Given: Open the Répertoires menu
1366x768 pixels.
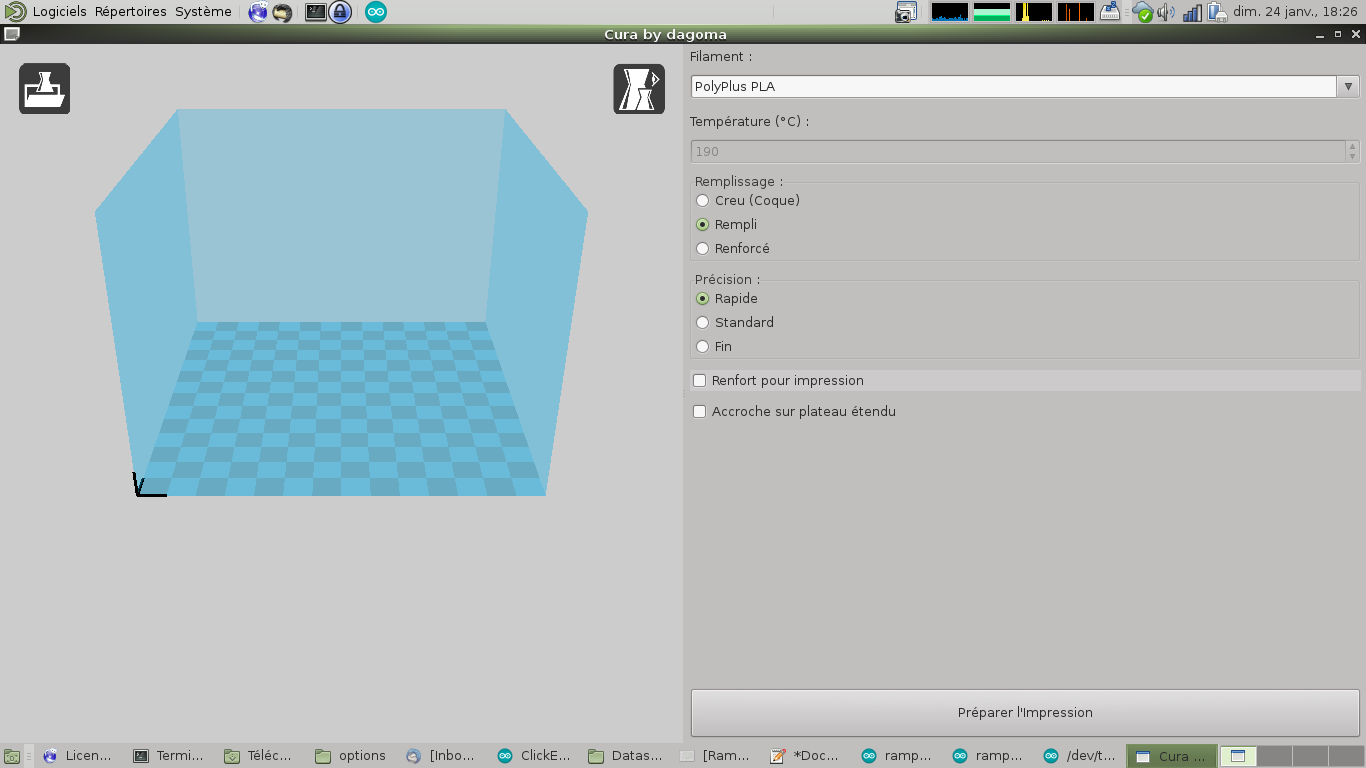Looking at the screenshot, I should click(x=131, y=12).
